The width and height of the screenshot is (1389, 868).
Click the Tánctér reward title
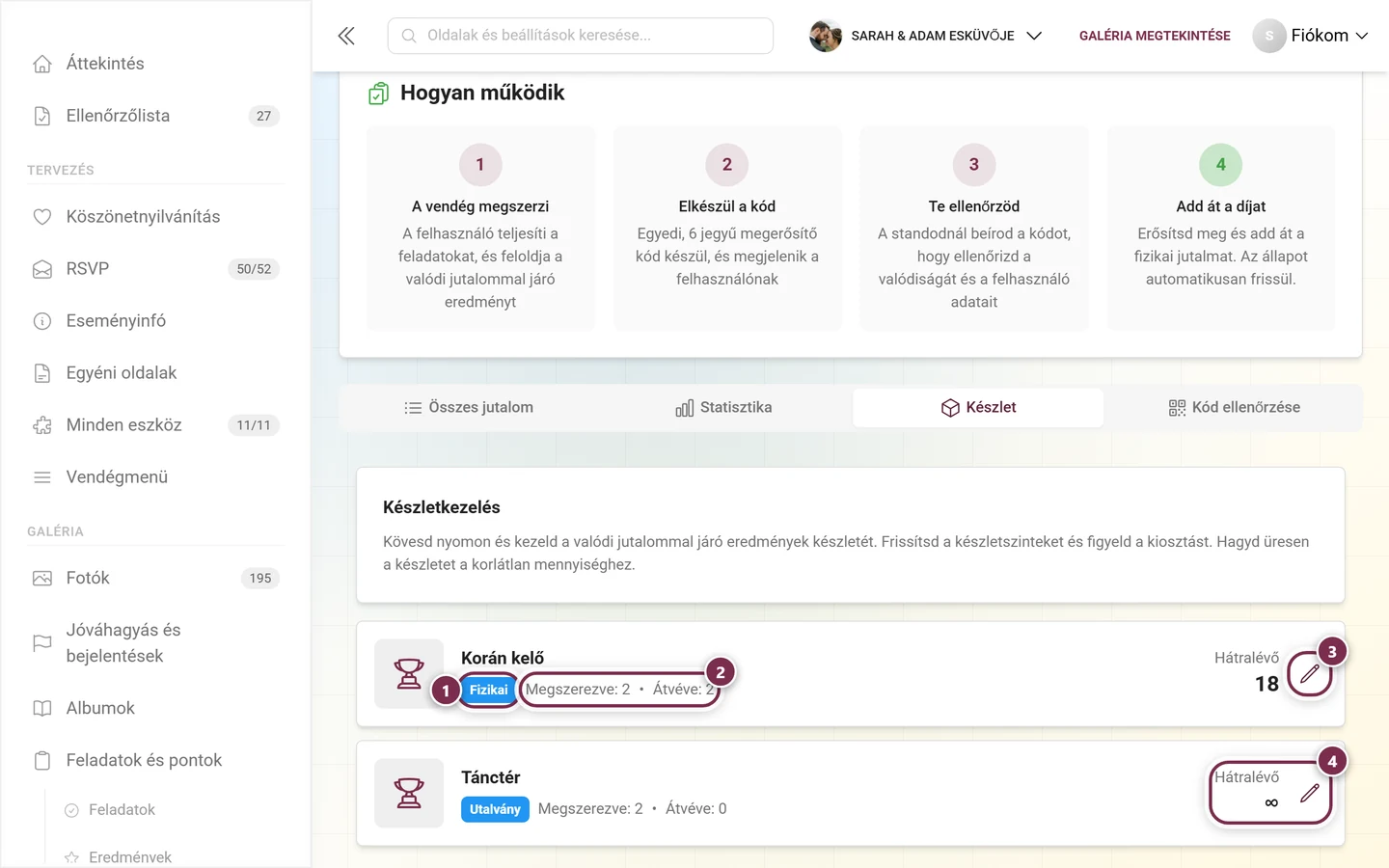coord(490,777)
